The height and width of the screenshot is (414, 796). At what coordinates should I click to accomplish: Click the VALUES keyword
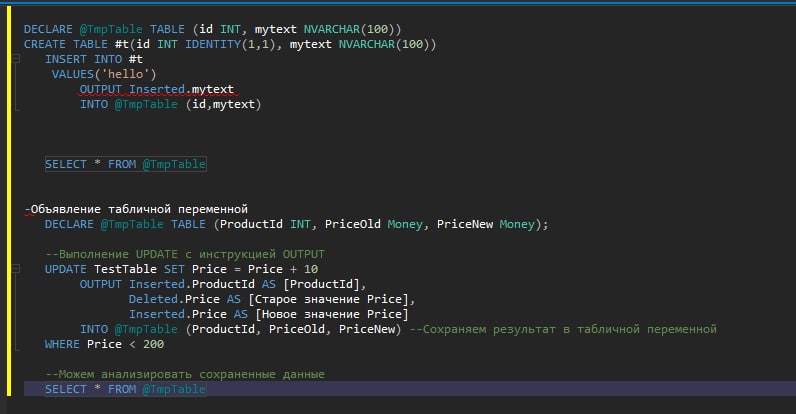[x=73, y=74]
